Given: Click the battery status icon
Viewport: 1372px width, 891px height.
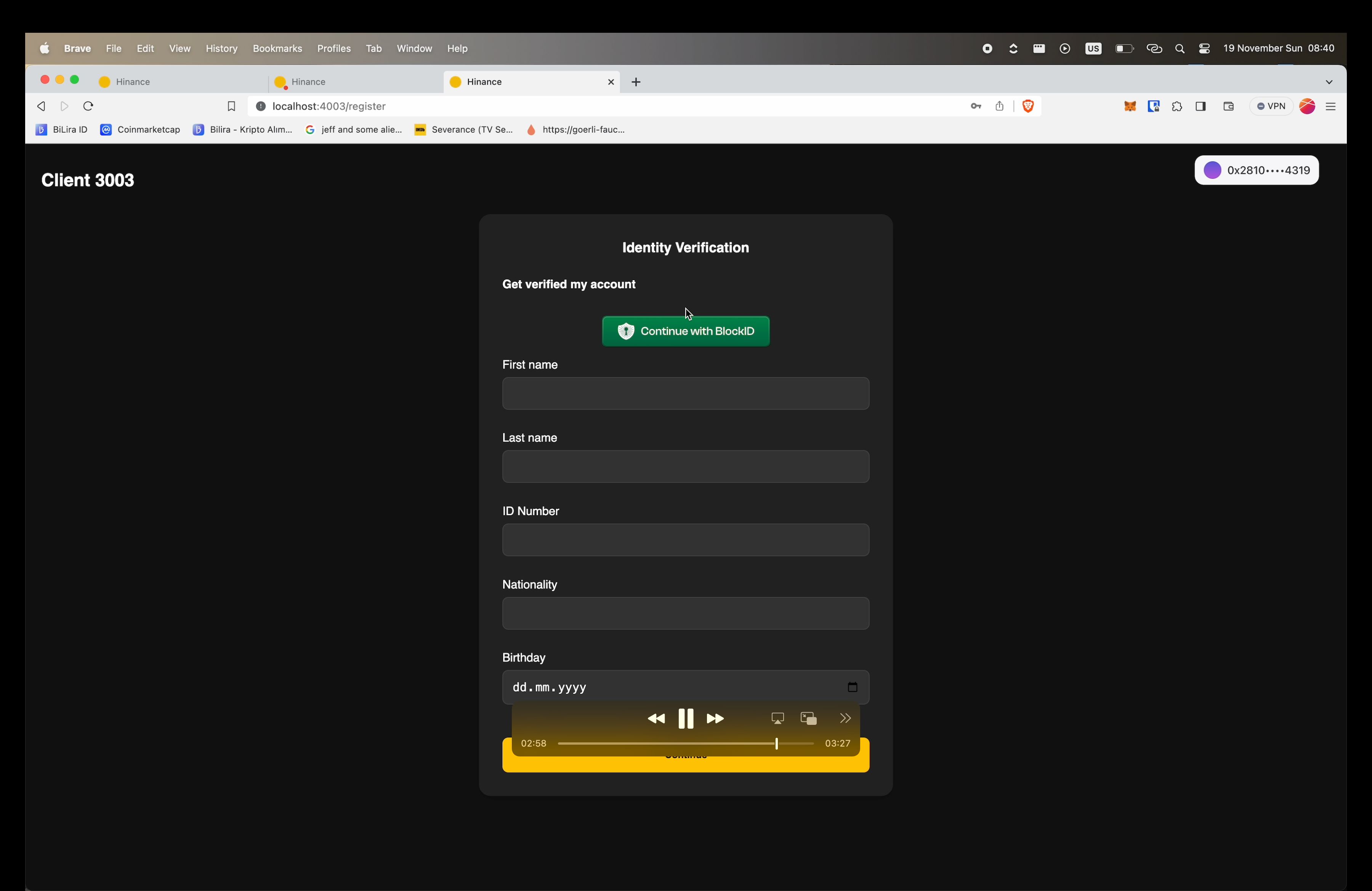Looking at the screenshot, I should point(1125,48).
